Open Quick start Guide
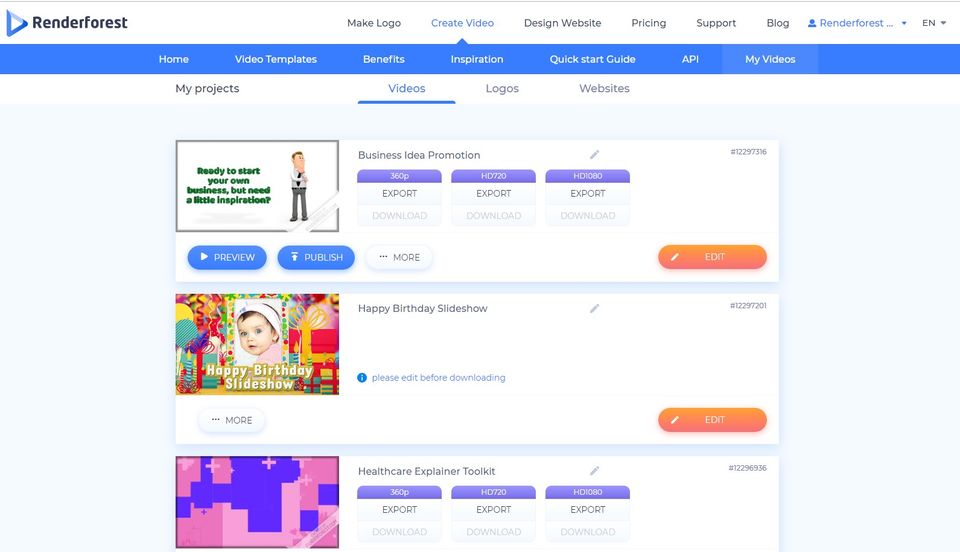Viewport: 960px width, 552px height. (x=592, y=59)
